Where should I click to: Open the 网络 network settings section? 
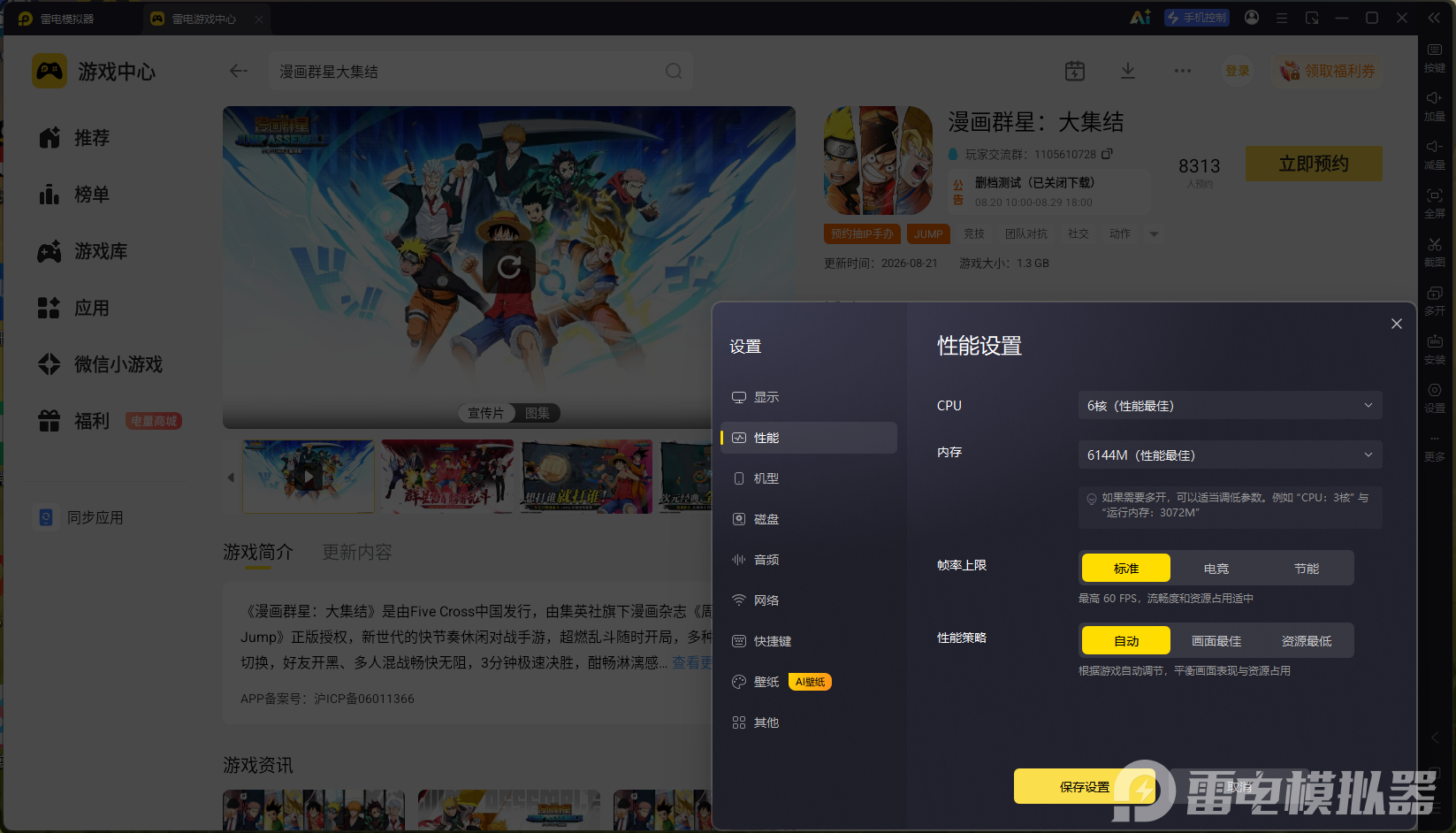click(x=809, y=600)
